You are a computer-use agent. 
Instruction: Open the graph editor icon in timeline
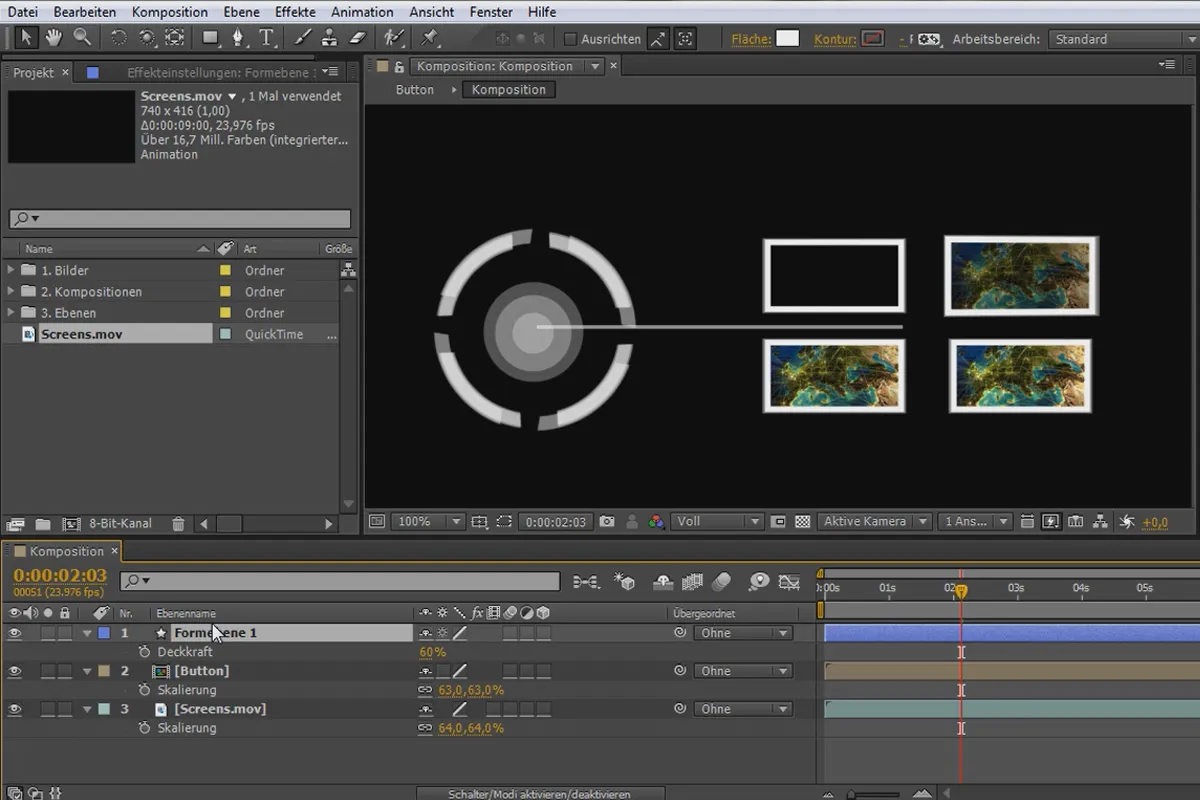789,581
